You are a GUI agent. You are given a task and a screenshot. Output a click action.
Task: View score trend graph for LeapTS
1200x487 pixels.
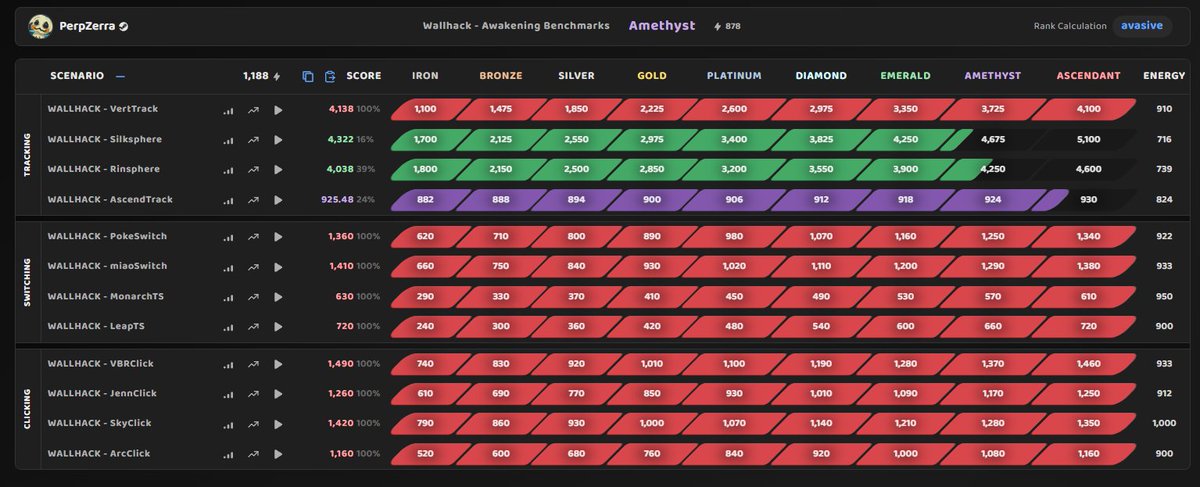[x=253, y=327]
